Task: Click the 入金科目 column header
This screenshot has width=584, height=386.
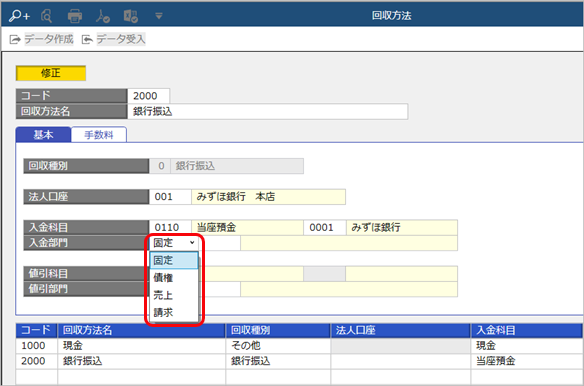Action: (x=527, y=330)
